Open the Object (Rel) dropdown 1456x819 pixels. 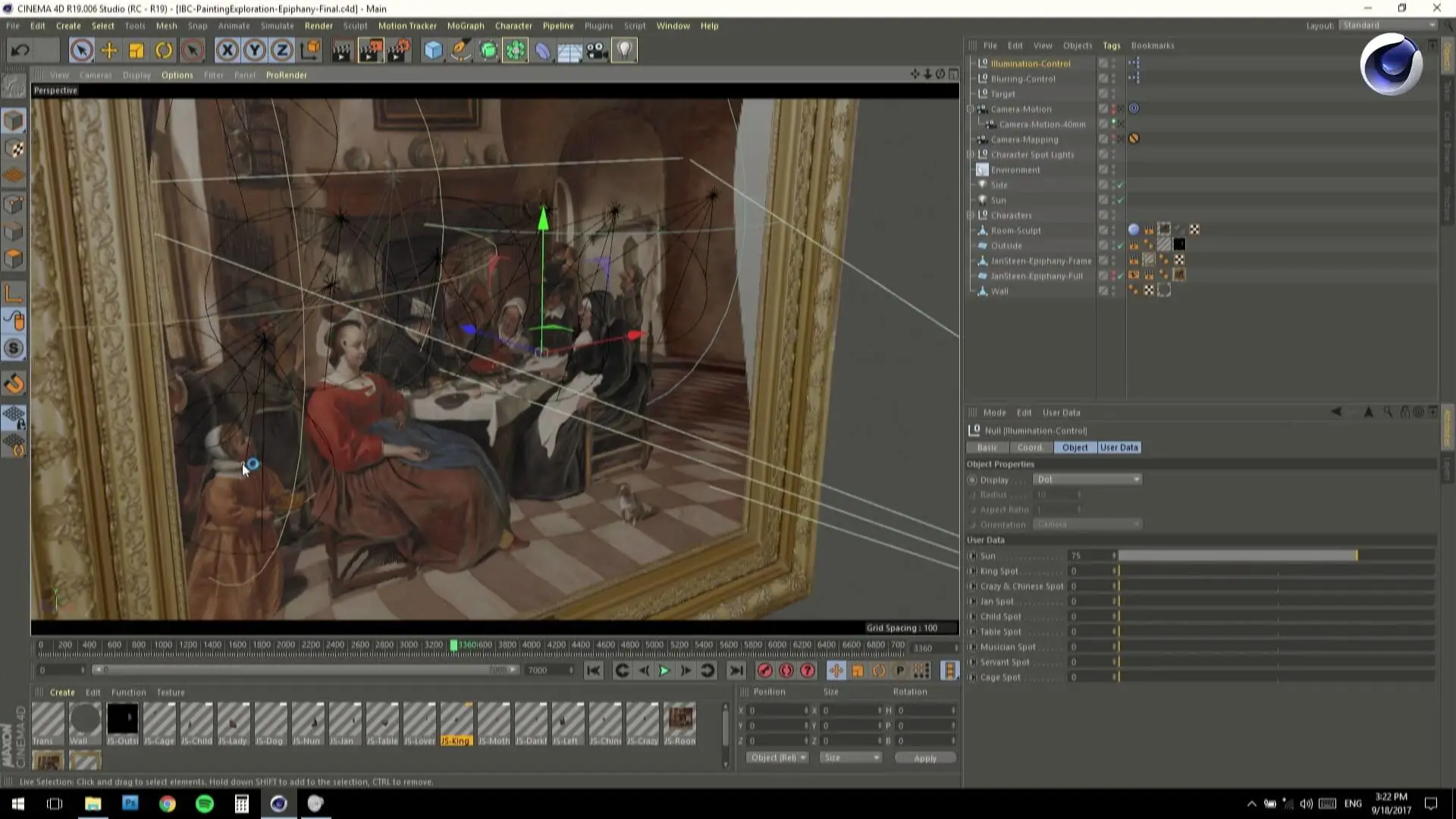pyautogui.click(x=778, y=758)
